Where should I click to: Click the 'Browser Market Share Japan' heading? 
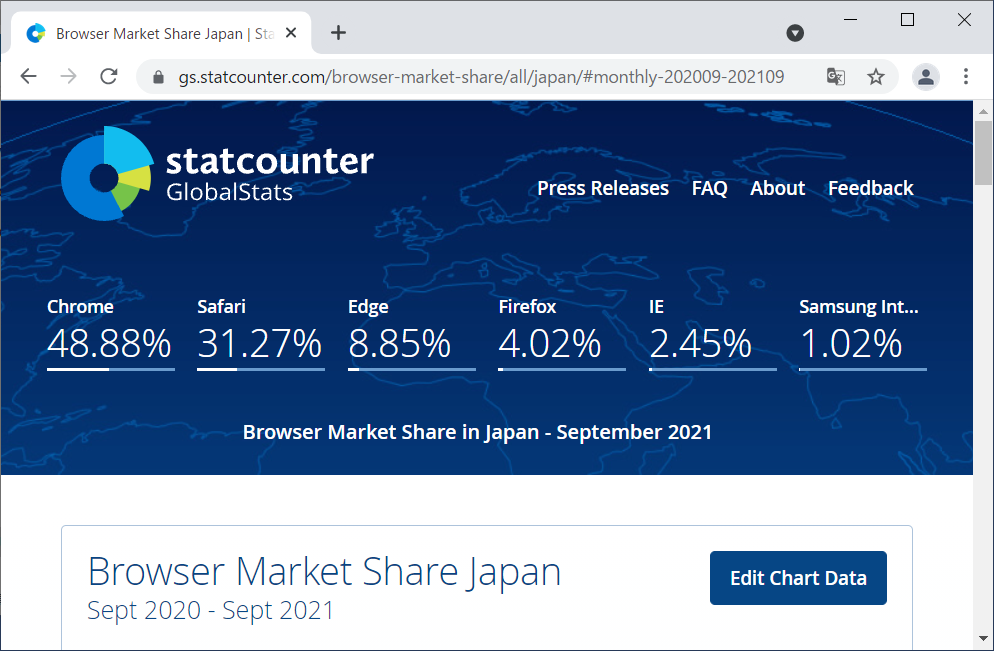(324, 572)
